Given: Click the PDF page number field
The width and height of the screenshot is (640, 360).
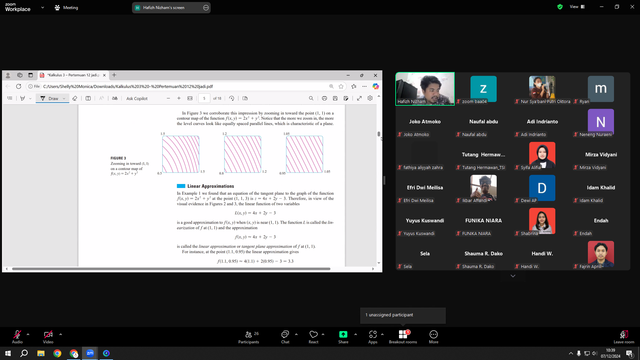Looking at the screenshot, I should 204,98.
